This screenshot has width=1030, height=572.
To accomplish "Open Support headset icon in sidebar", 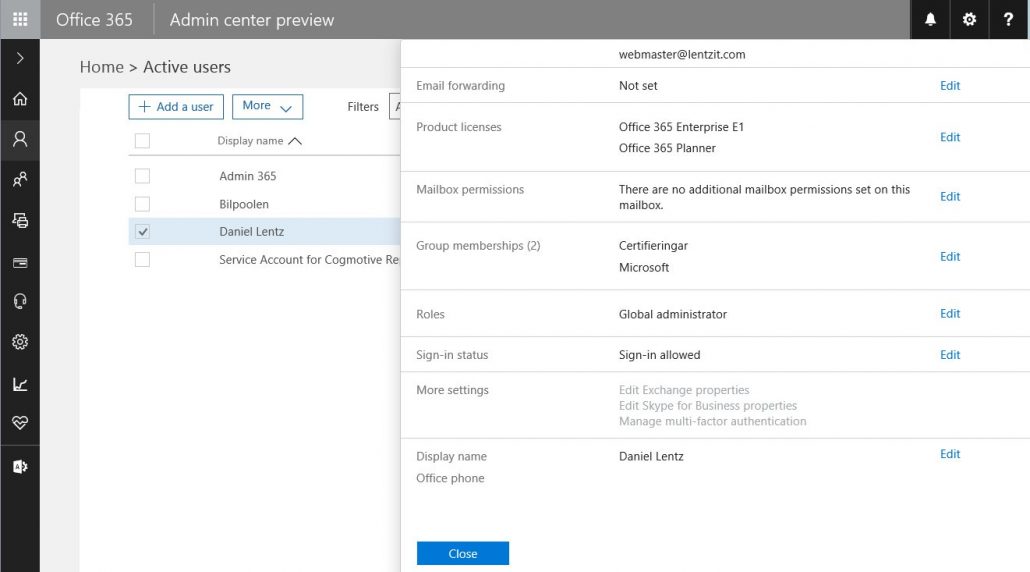I will coord(20,302).
